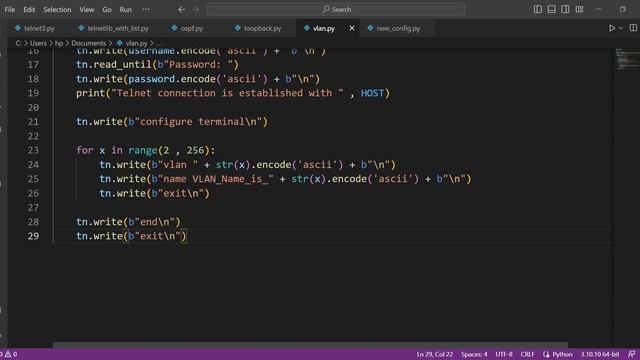Click the C: drive breadcrumb
640x360 pixels.
click(18, 43)
